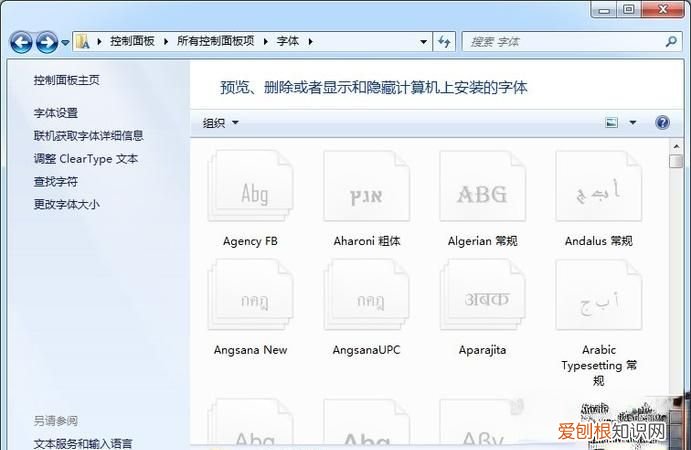Click the AngsanaUPC label text
The height and width of the screenshot is (450, 691).
click(366, 350)
